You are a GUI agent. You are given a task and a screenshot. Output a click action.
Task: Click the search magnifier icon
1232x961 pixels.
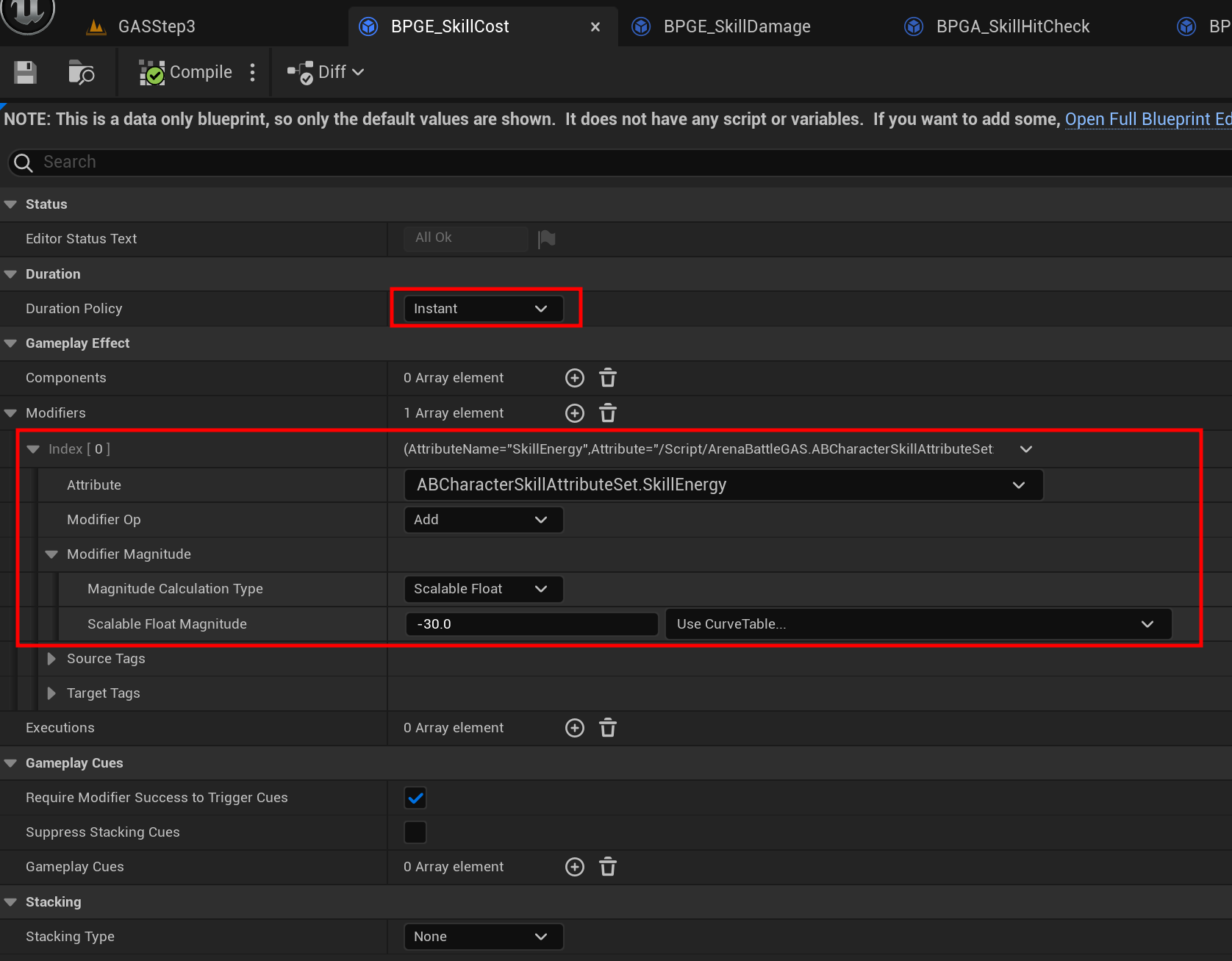(24, 162)
